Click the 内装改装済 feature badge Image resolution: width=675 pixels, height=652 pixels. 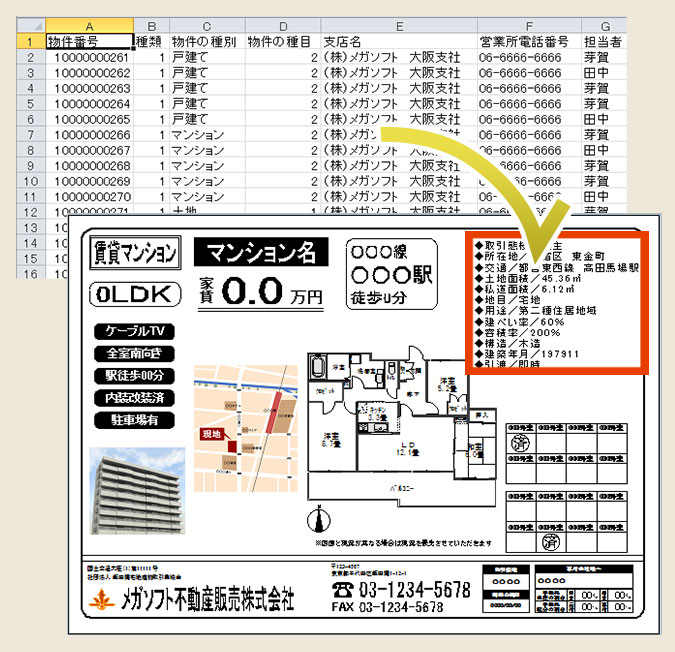pyautogui.click(x=128, y=398)
